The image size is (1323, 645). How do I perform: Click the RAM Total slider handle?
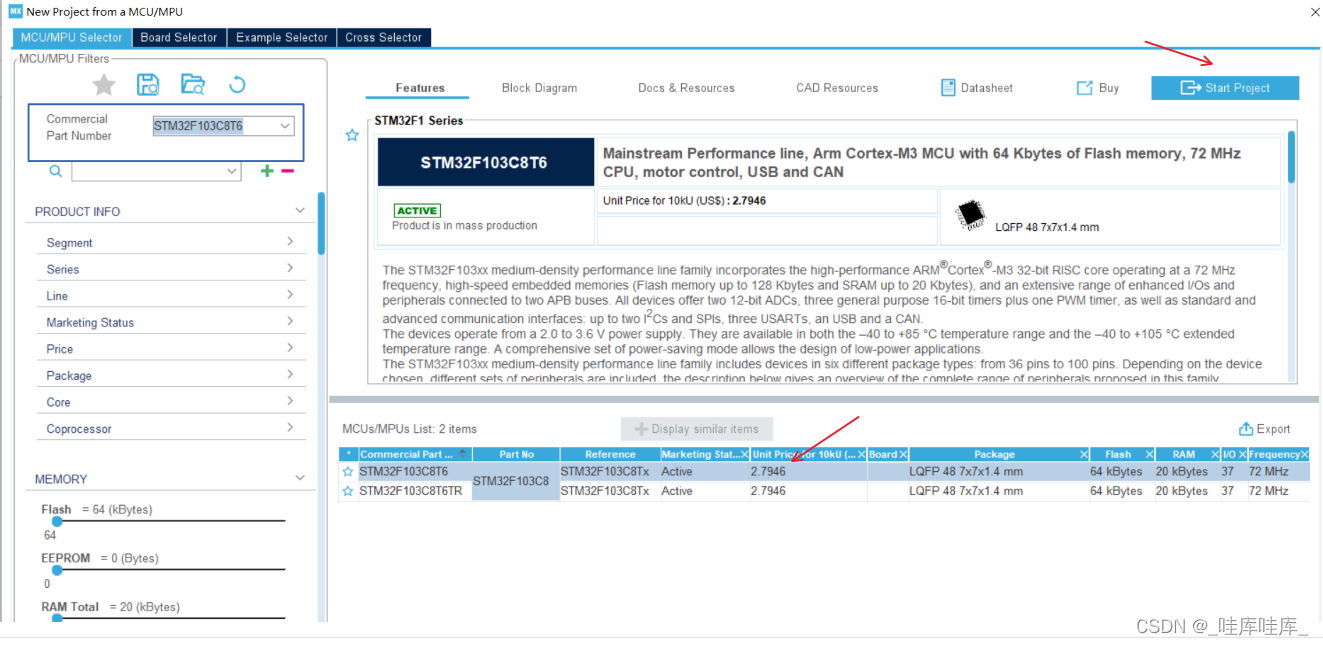pyautogui.click(x=57, y=618)
